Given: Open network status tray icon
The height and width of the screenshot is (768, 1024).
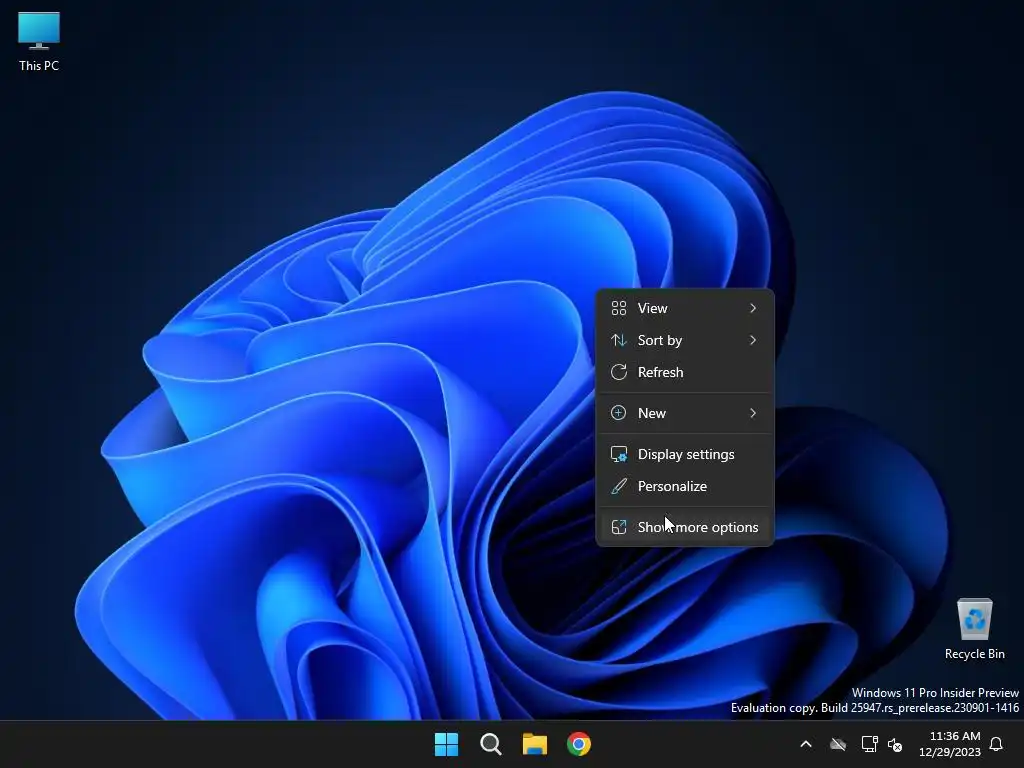Looking at the screenshot, I should pyautogui.click(x=869, y=744).
